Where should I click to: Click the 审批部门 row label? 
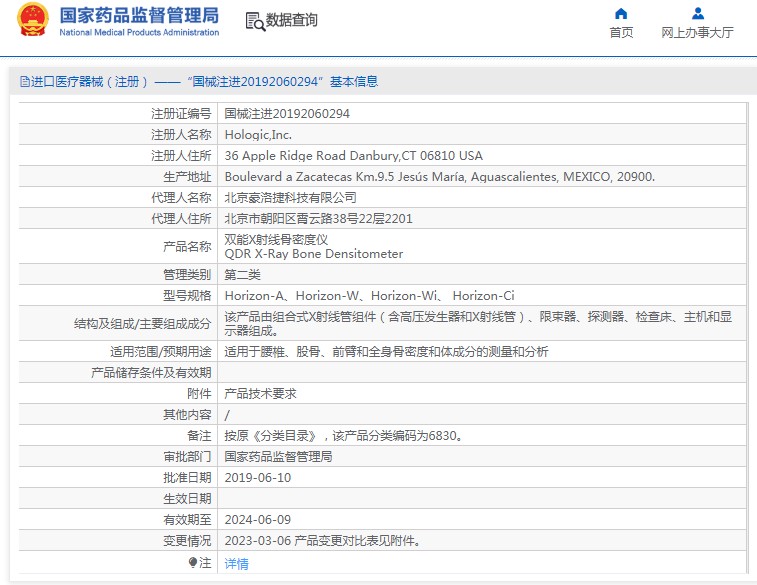pyautogui.click(x=187, y=456)
